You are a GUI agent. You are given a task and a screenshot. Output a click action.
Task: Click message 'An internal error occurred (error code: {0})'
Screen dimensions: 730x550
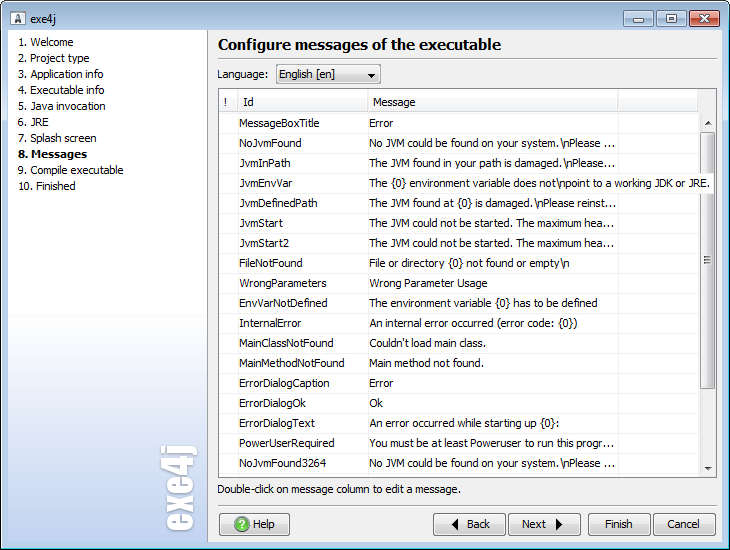pyautogui.click(x=473, y=324)
